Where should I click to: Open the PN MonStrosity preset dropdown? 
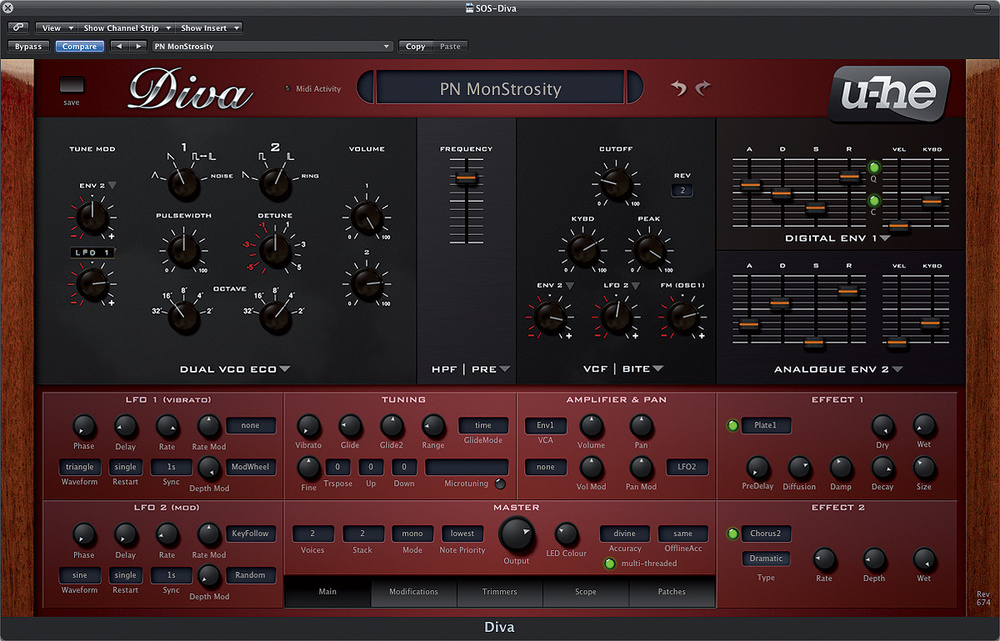coord(272,46)
